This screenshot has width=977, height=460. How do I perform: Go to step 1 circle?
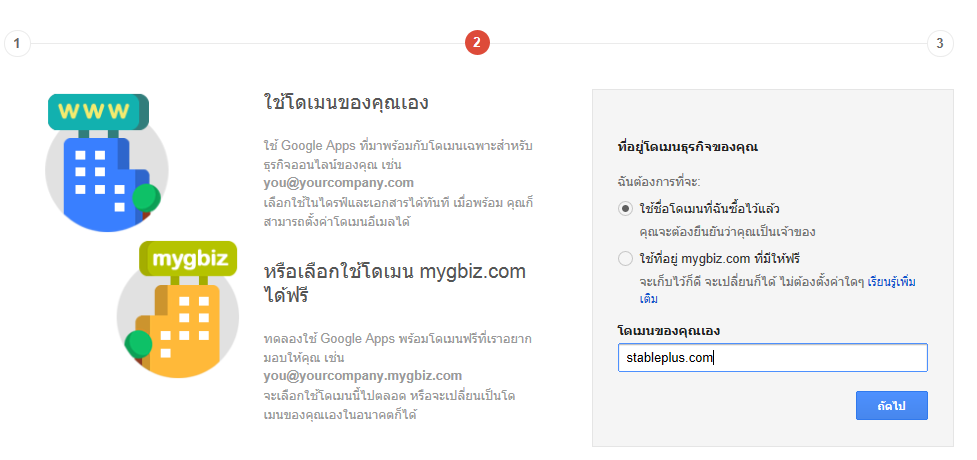[17, 44]
